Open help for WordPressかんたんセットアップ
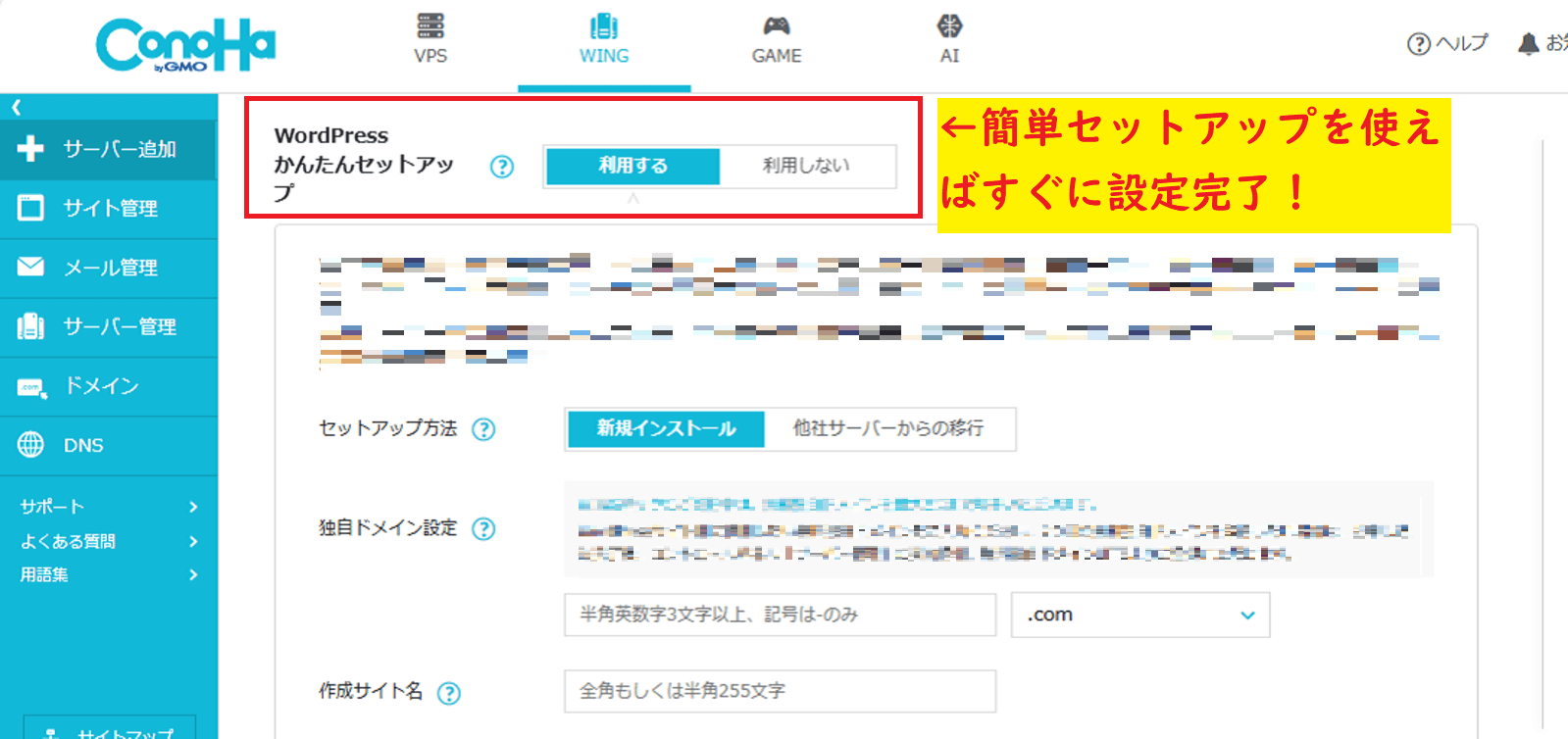 tap(502, 167)
